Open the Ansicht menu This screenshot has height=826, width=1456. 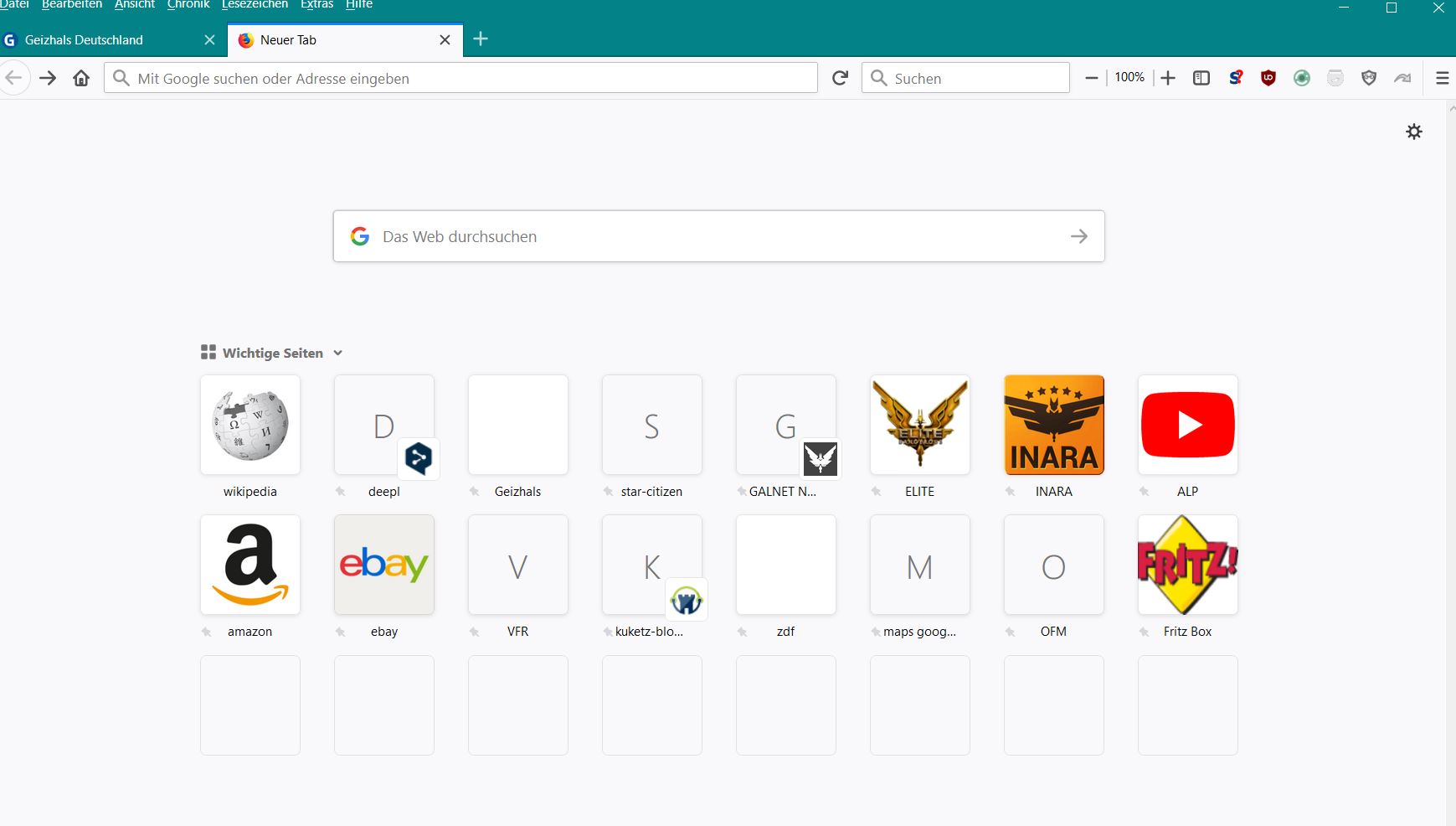pyautogui.click(x=135, y=4)
